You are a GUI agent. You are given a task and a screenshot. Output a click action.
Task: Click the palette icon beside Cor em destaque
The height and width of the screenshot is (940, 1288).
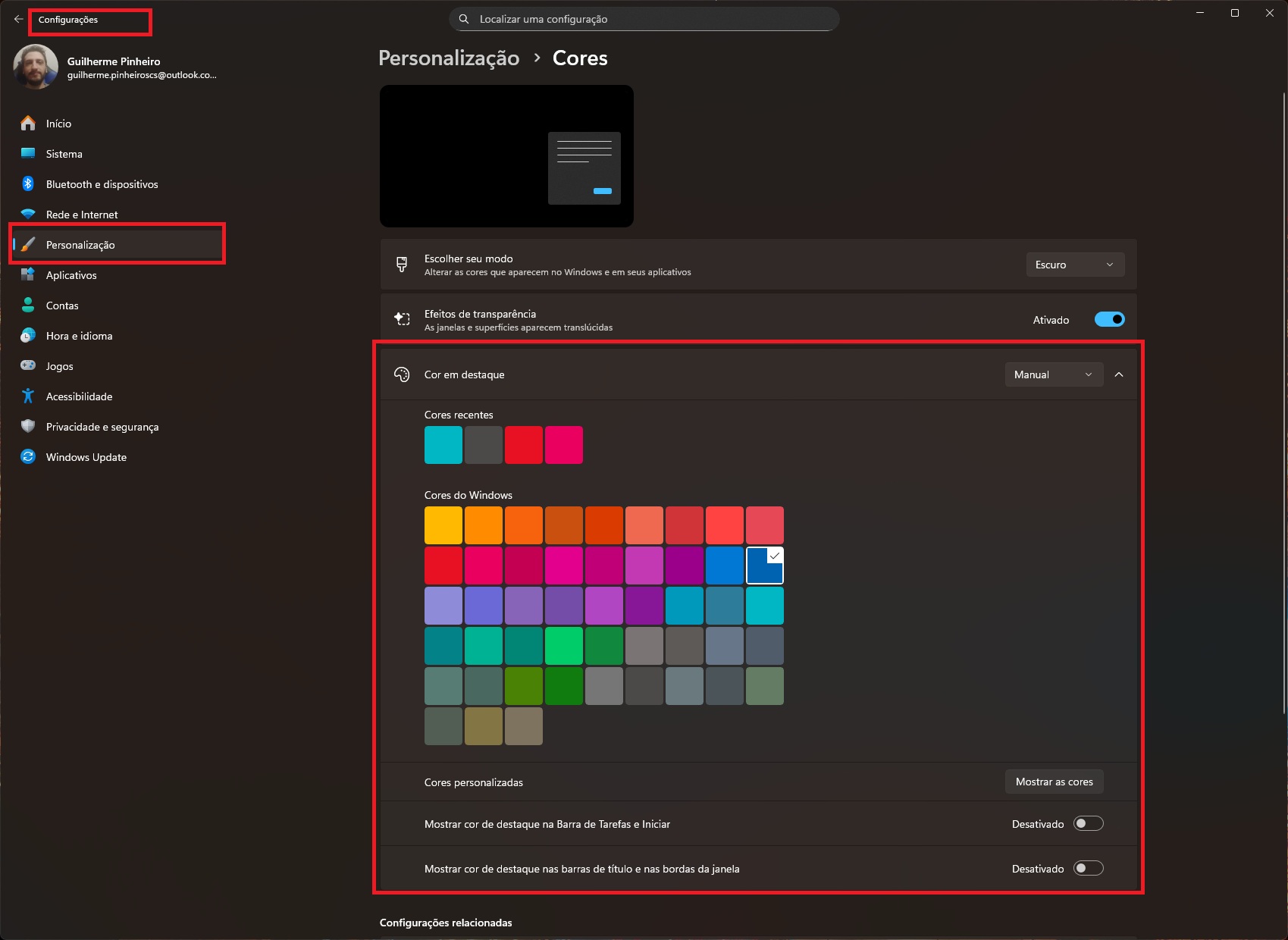(x=402, y=374)
